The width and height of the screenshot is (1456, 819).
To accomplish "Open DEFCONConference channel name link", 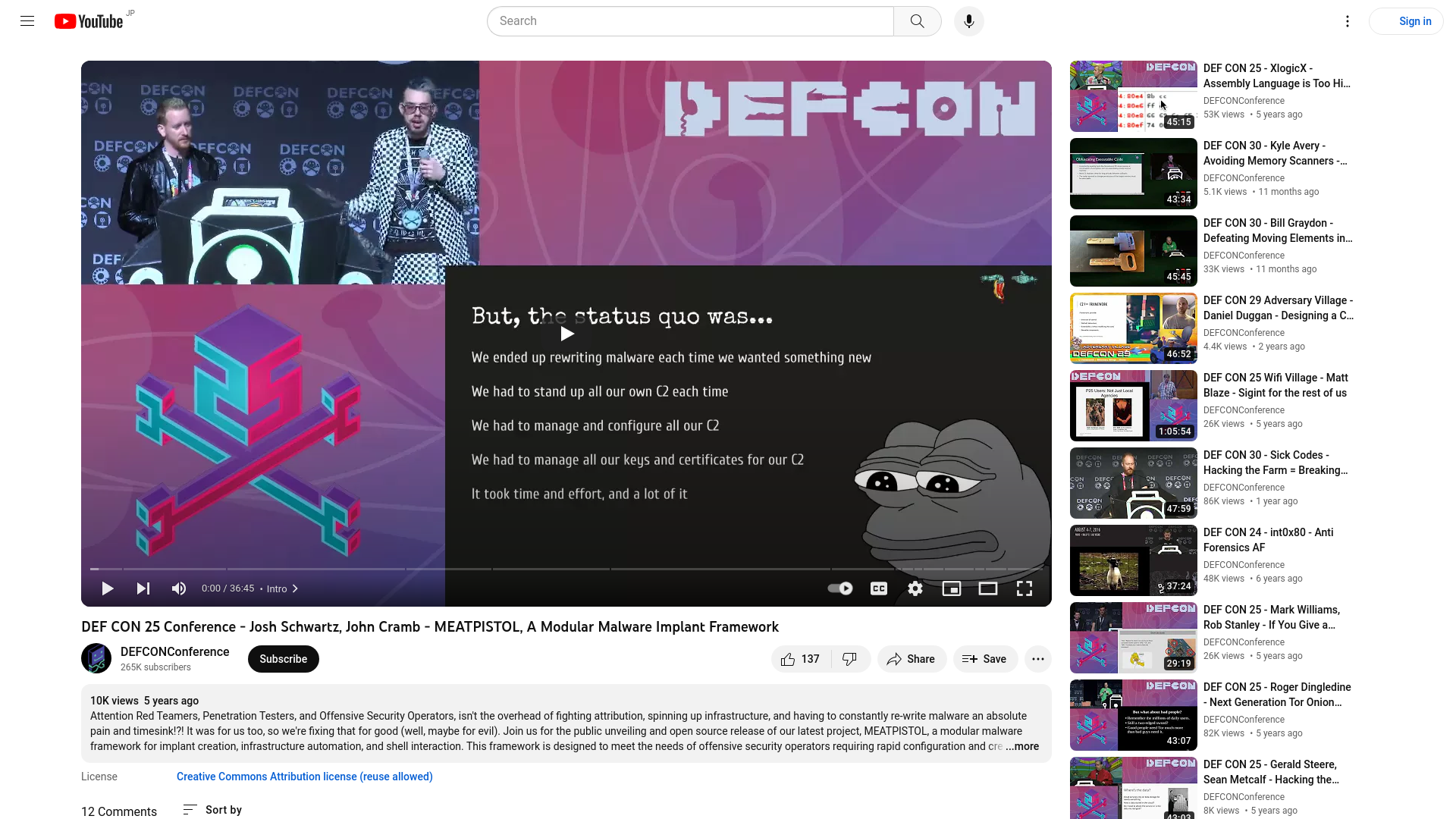I will tap(175, 652).
